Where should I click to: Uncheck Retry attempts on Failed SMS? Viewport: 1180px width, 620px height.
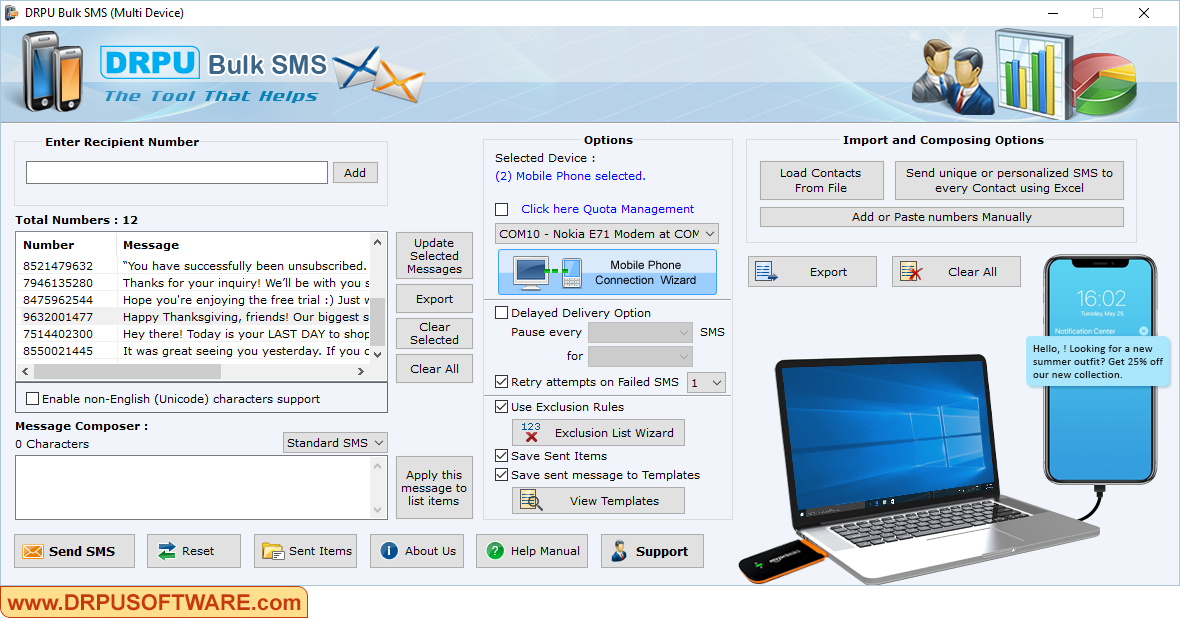(x=501, y=381)
